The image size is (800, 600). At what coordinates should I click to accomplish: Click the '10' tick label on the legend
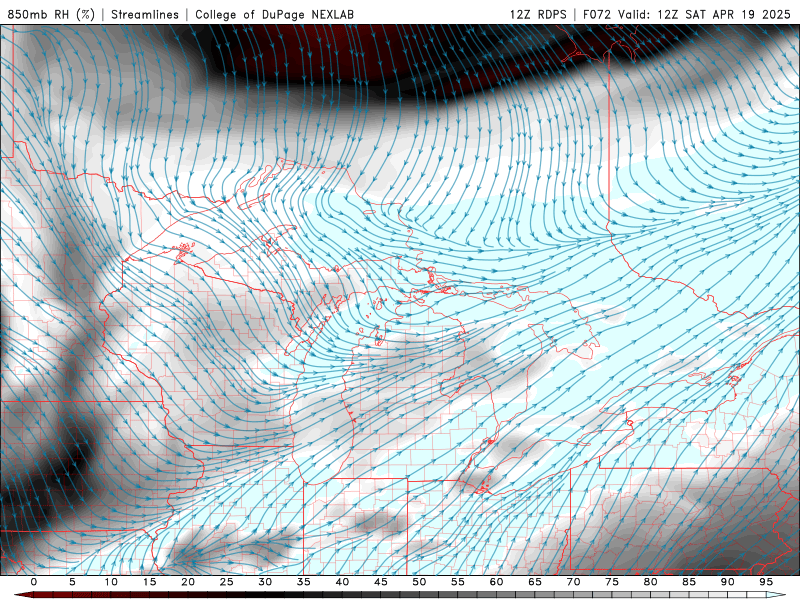coord(111,582)
